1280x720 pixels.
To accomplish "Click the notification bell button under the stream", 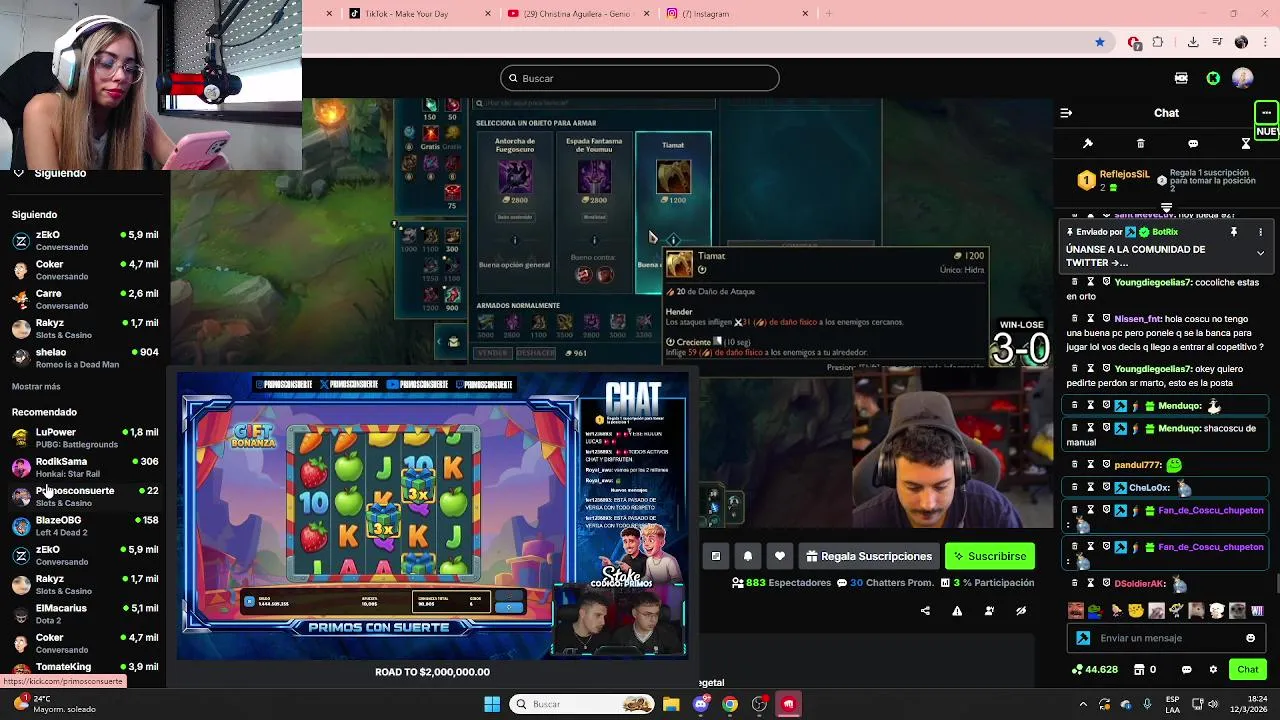I will 748,556.
